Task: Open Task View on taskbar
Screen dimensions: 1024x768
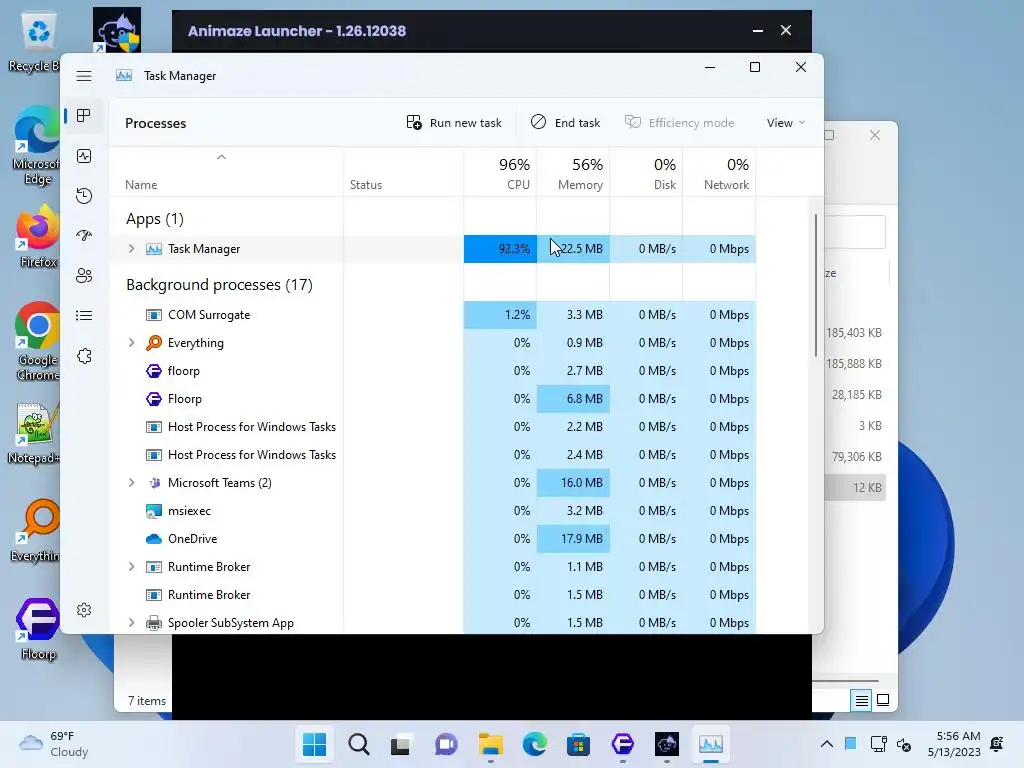Action: click(x=402, y=744)
